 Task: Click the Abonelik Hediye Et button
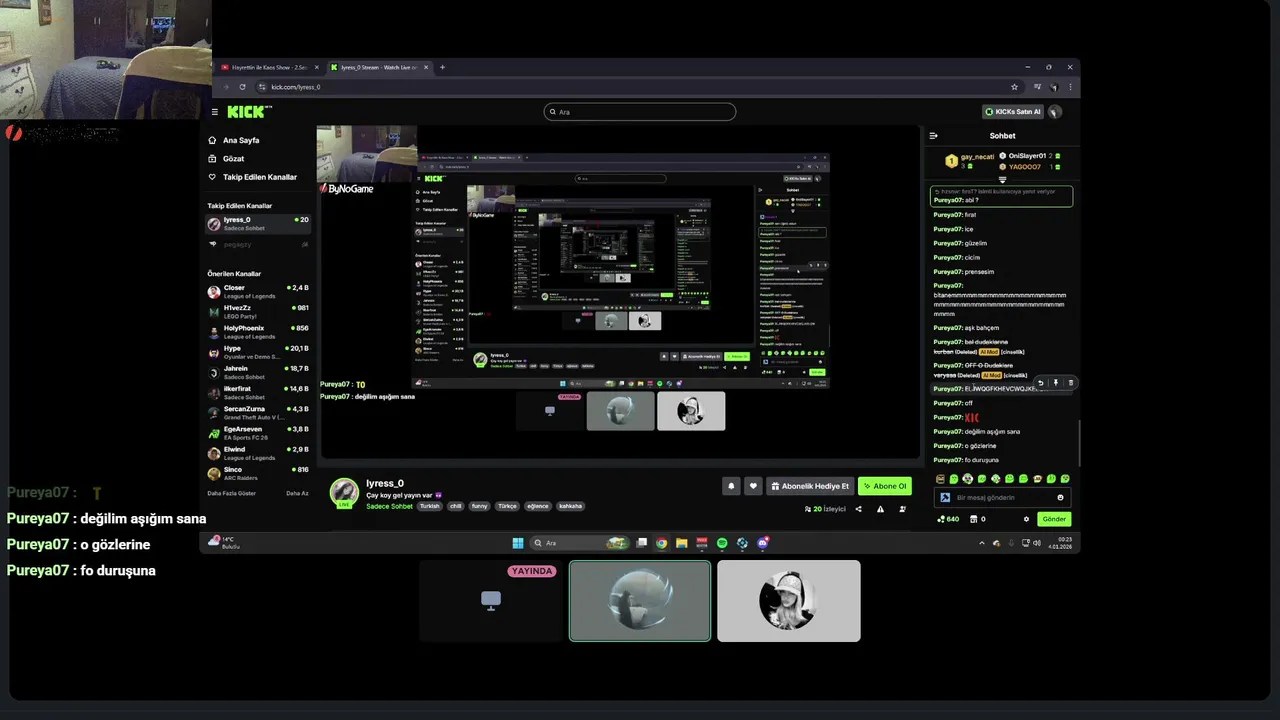(810, 486)
